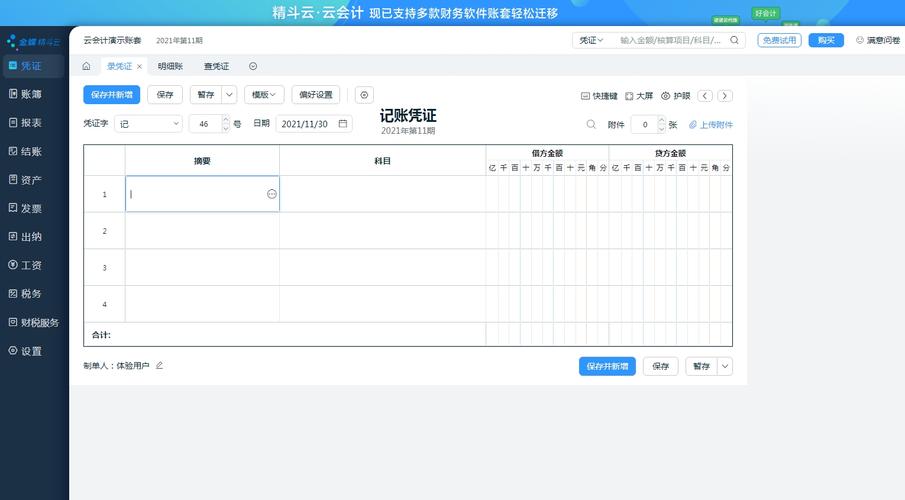Switch to the 查凭证 tab
Screen dimensions: 905x500
tap(217, 66)
